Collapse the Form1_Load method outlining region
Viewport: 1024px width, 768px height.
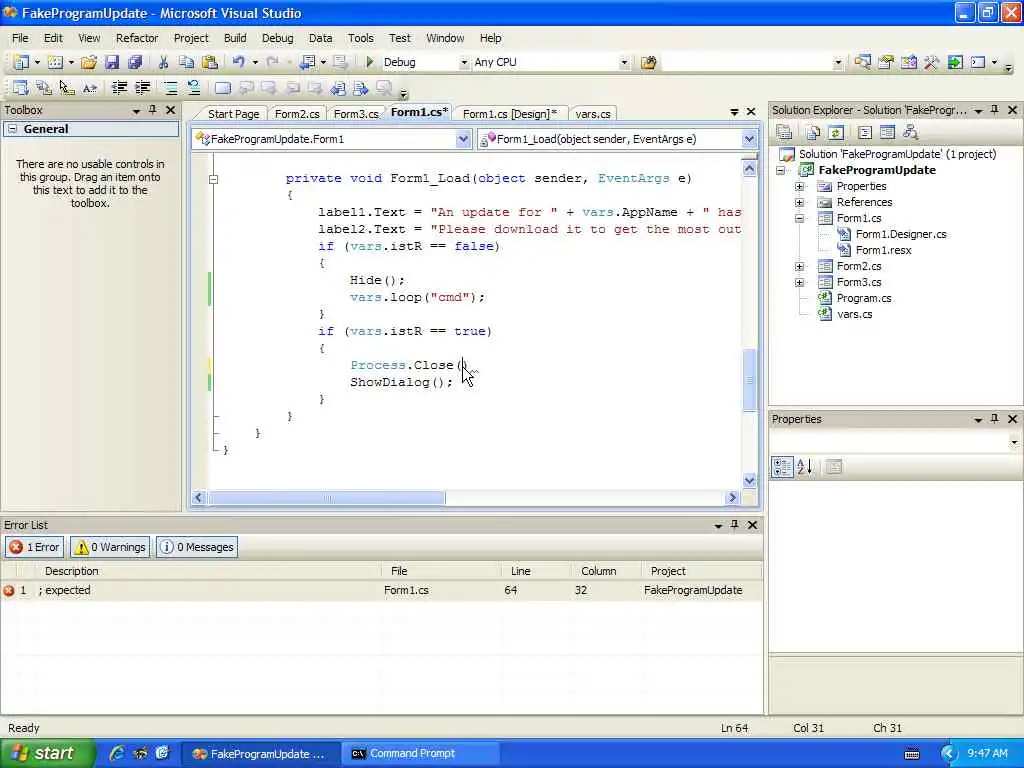[213, 178]
